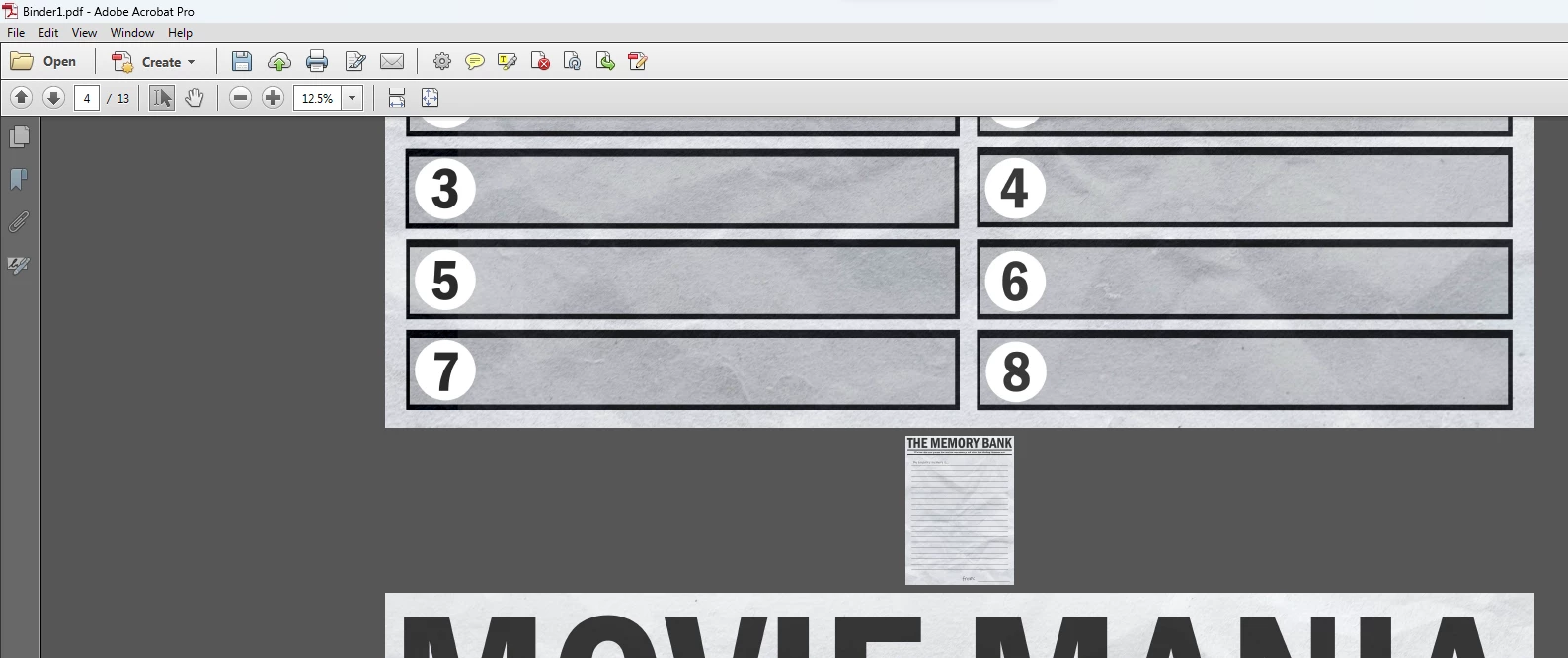1568x658 pixels.
Task: Click the page number field showing 4
Action: (x=87, y=98)
